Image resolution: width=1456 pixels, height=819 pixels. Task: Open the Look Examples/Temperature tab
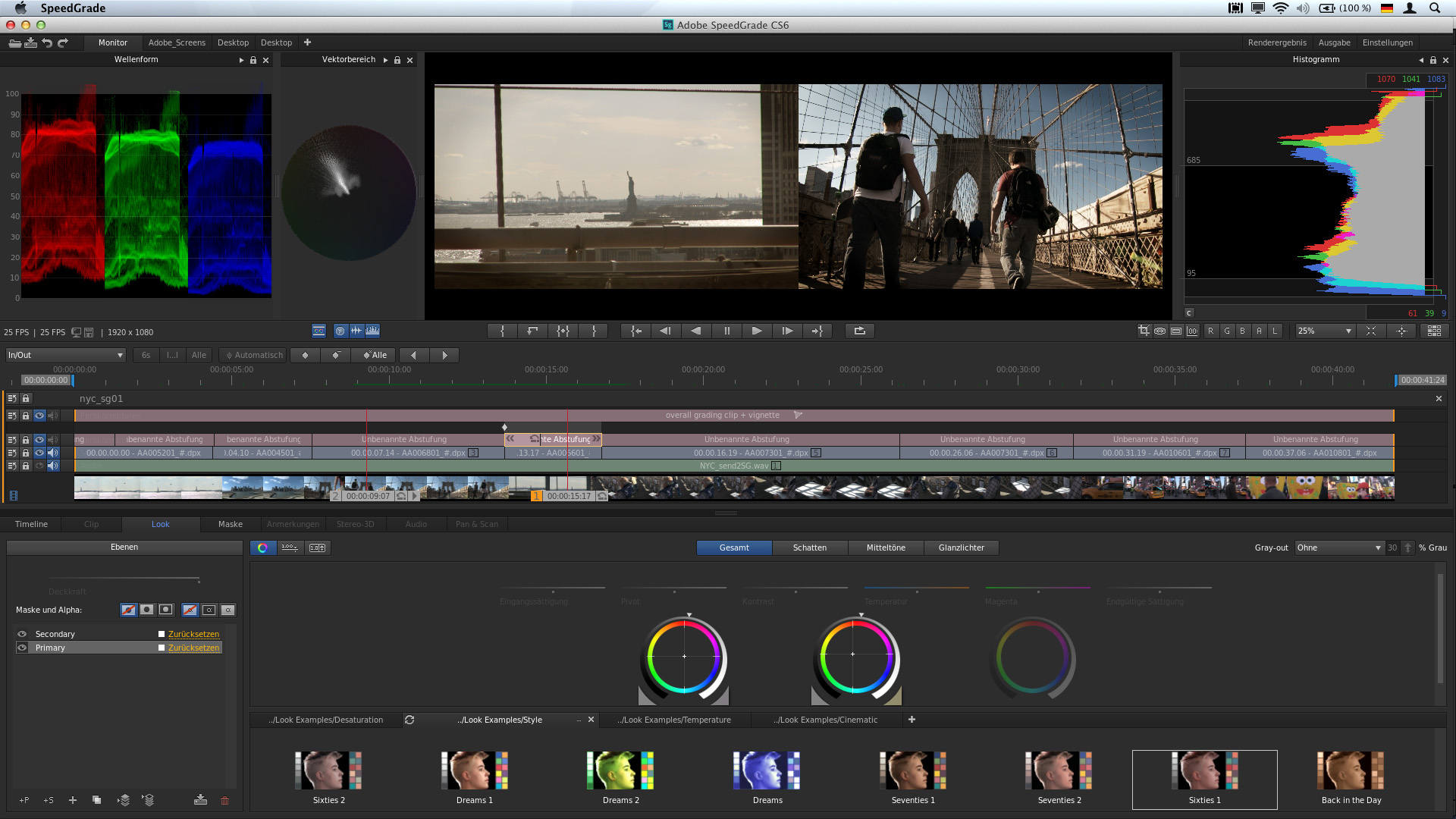tap(673, 720)
